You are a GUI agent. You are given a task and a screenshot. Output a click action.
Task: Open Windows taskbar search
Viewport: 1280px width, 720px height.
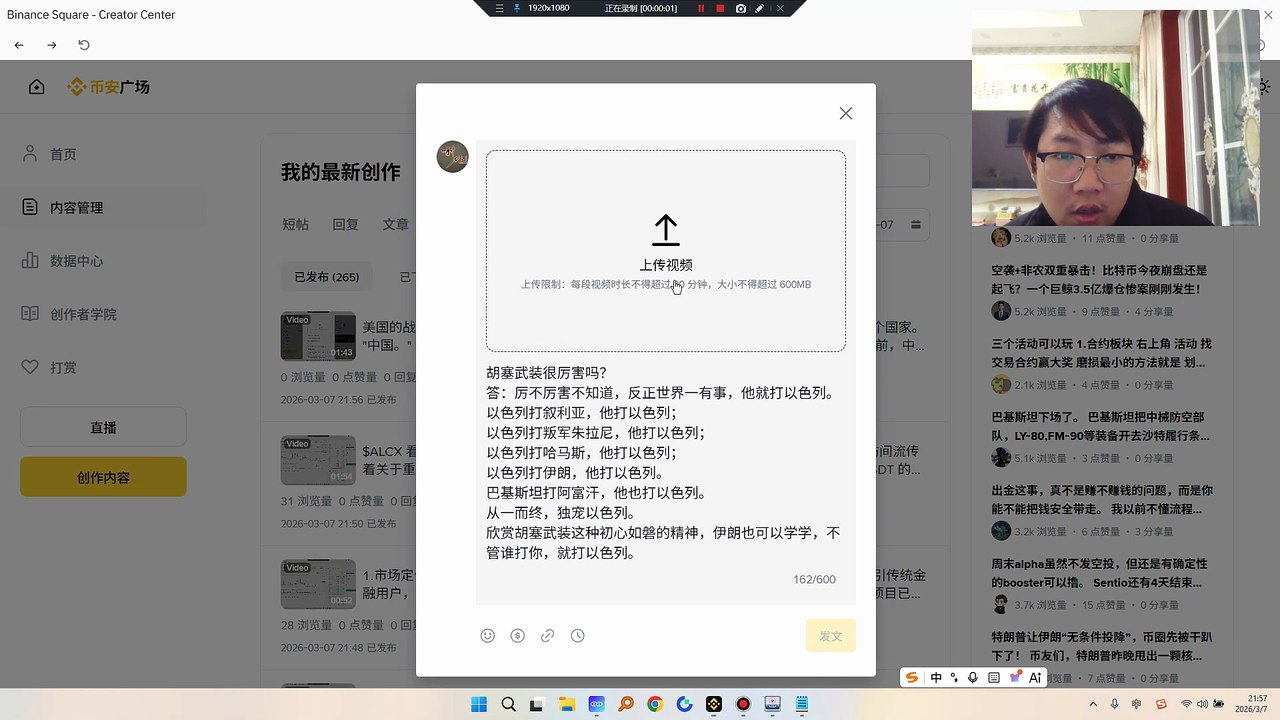pos(508,704)
